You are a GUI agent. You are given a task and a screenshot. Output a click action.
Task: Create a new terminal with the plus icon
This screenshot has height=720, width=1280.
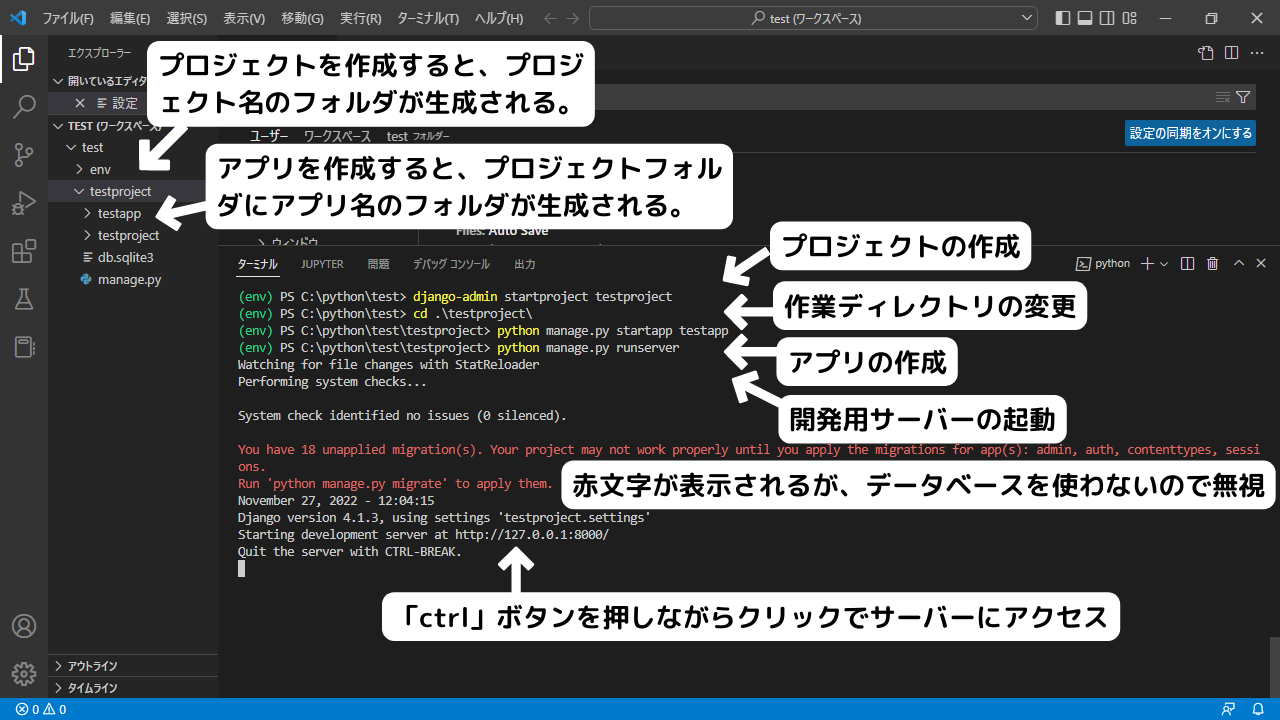[1146, 263]
